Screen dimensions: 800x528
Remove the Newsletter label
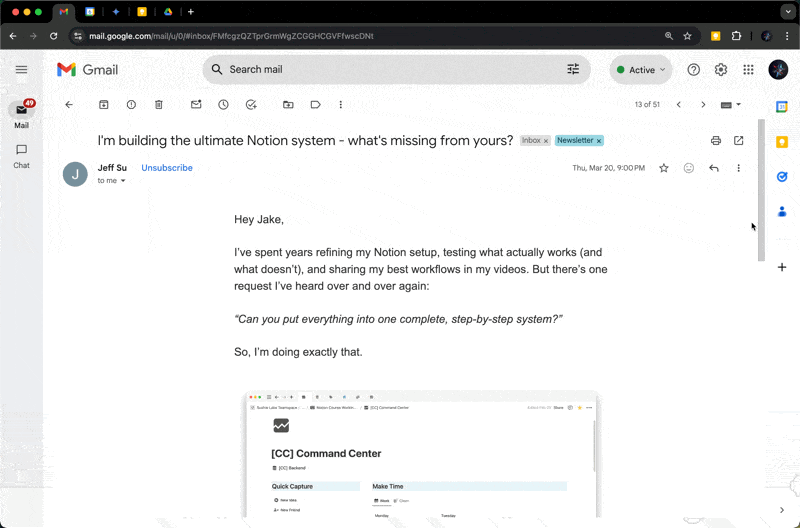click(599, 141)
